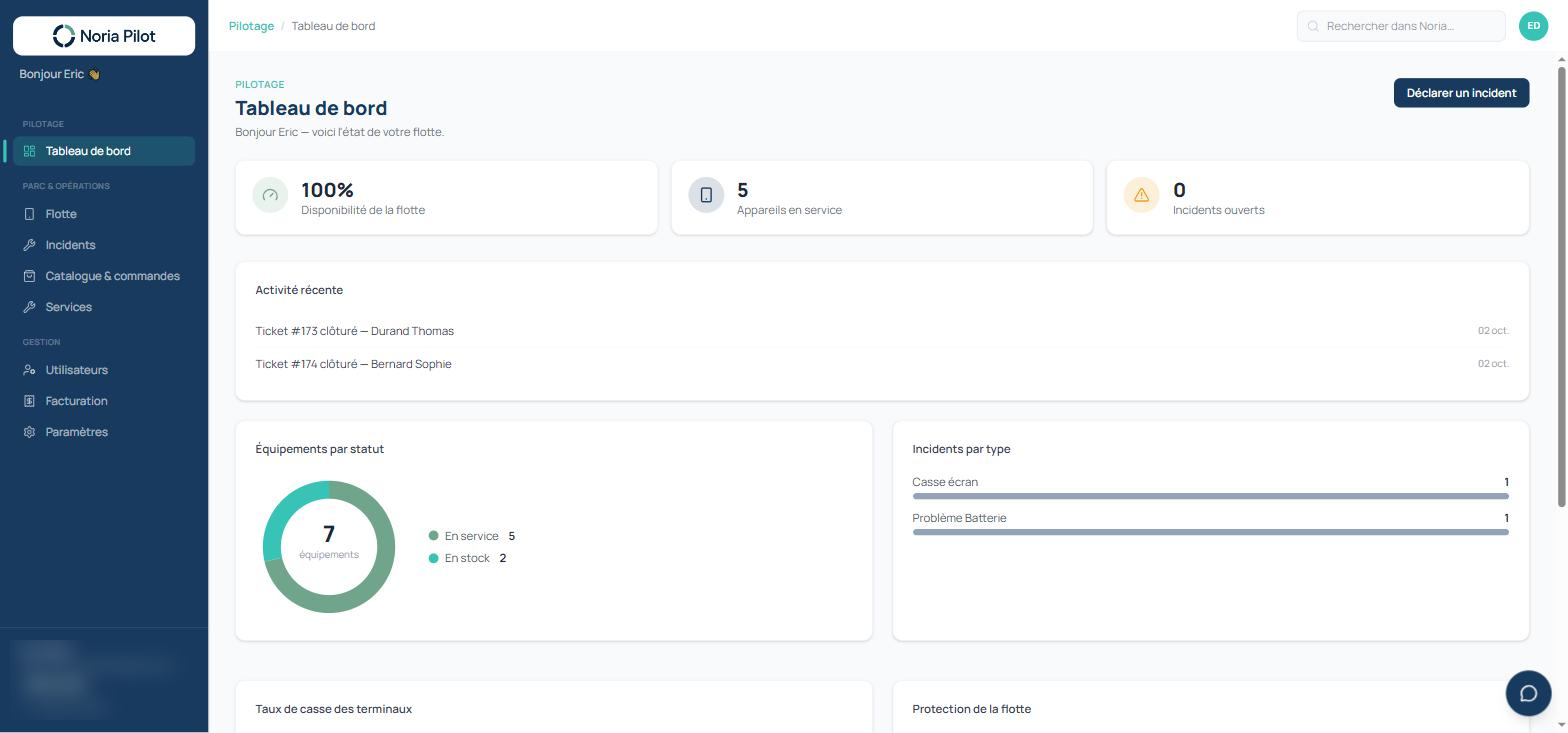Go to the Flotte section
The height and width of the screenshot is (733, 1568).
coord(104,214)
